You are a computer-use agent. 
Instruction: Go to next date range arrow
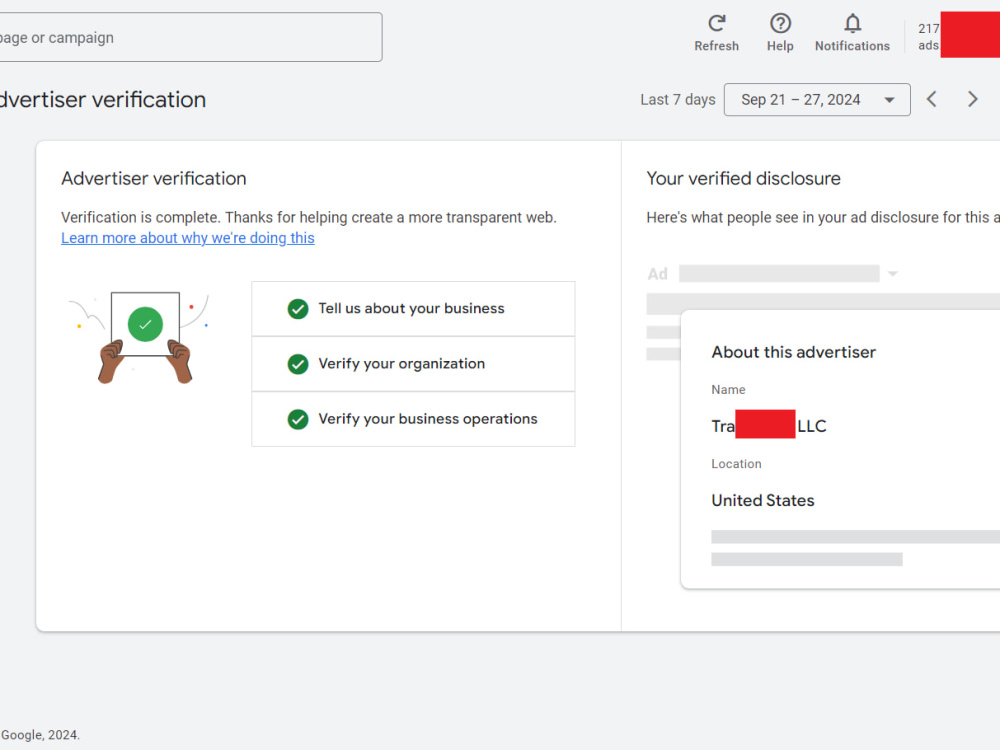[x=972, y=99]
